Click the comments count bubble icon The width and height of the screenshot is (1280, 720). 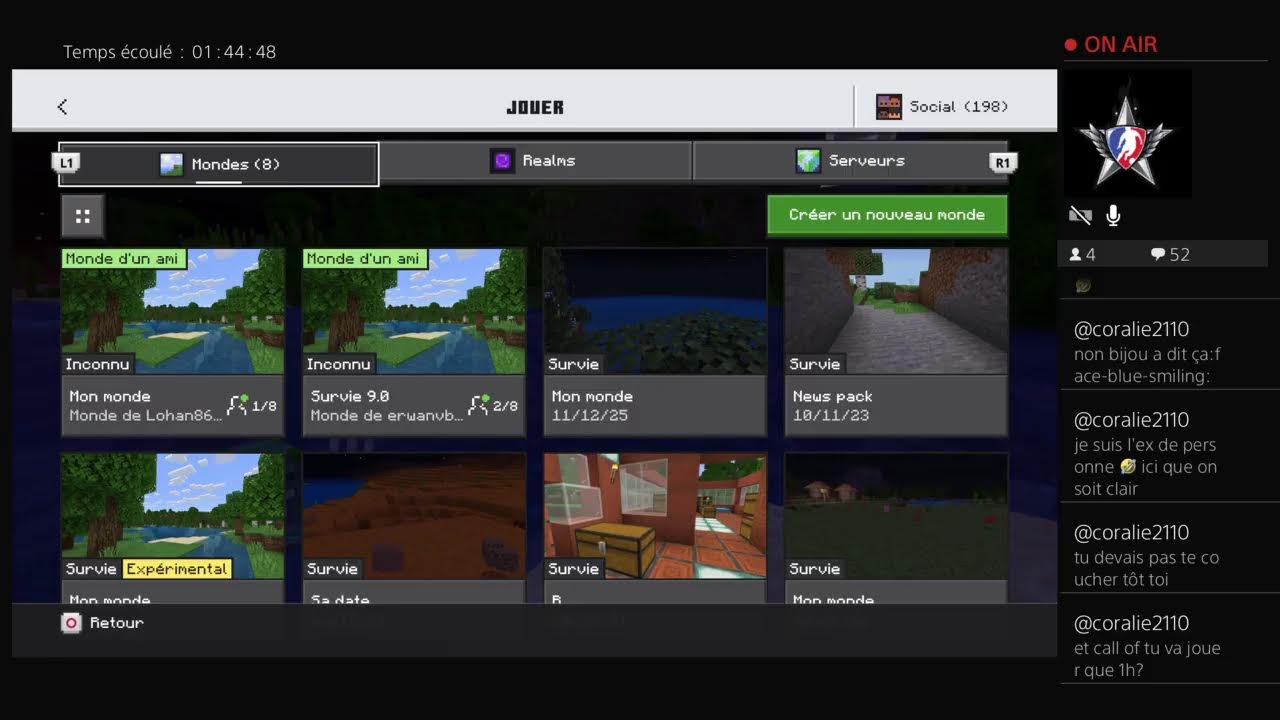1158,255
